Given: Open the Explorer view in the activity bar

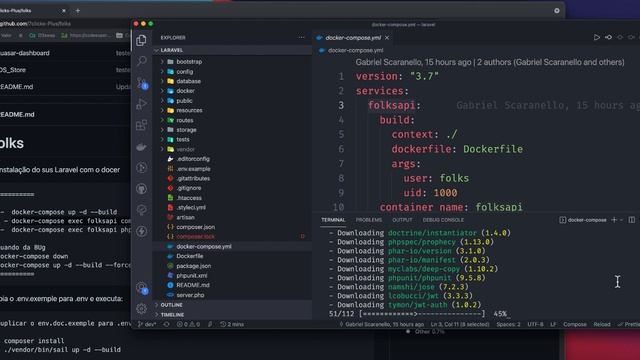Looking at the screenshot, I should pos(142,40).
